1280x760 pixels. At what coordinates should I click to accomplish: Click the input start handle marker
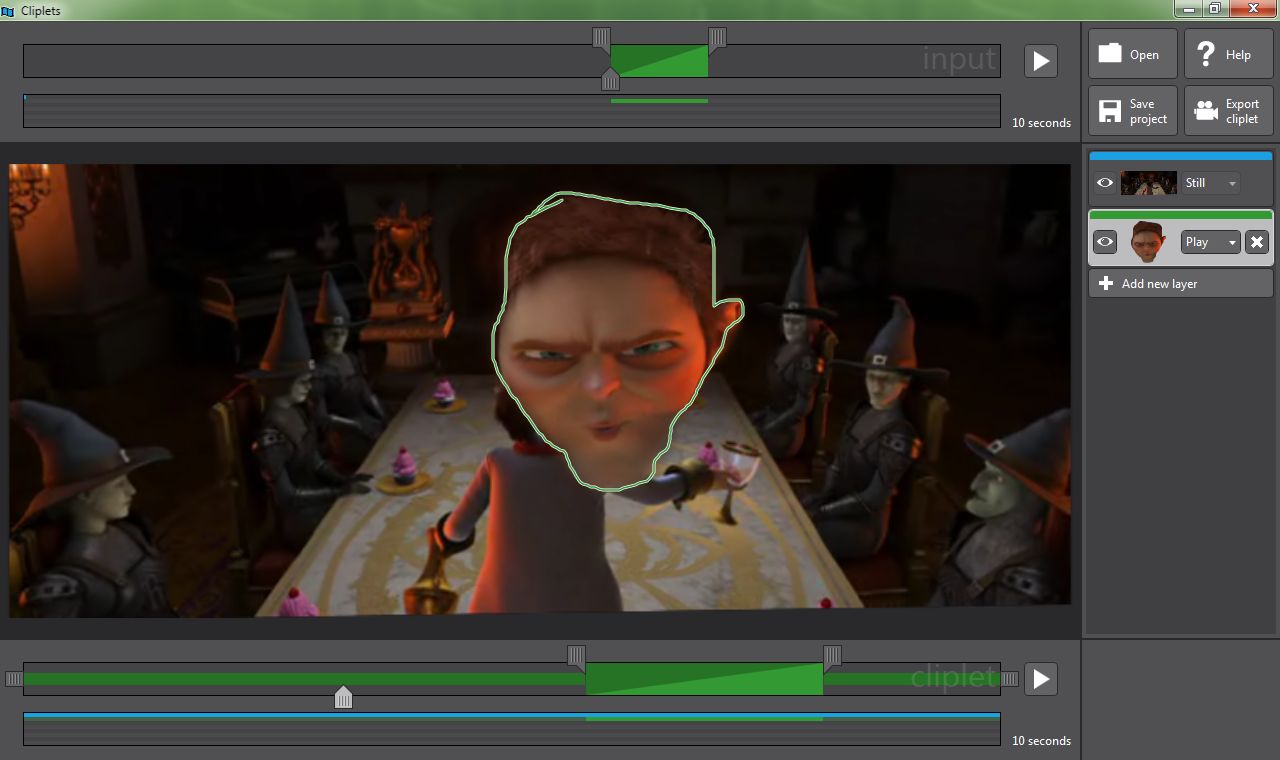point(601,38)
